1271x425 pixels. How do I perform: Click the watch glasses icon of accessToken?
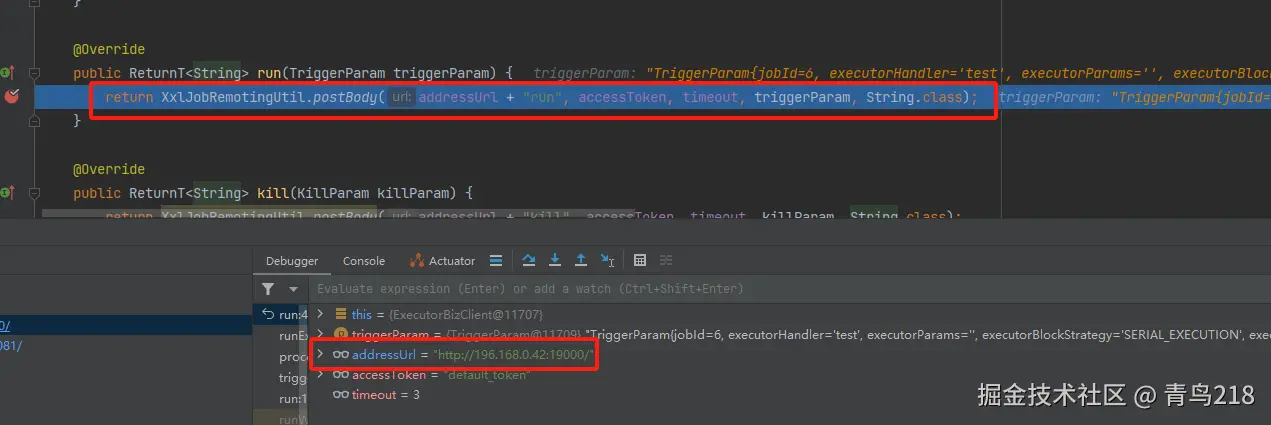[x=340, y=375]
